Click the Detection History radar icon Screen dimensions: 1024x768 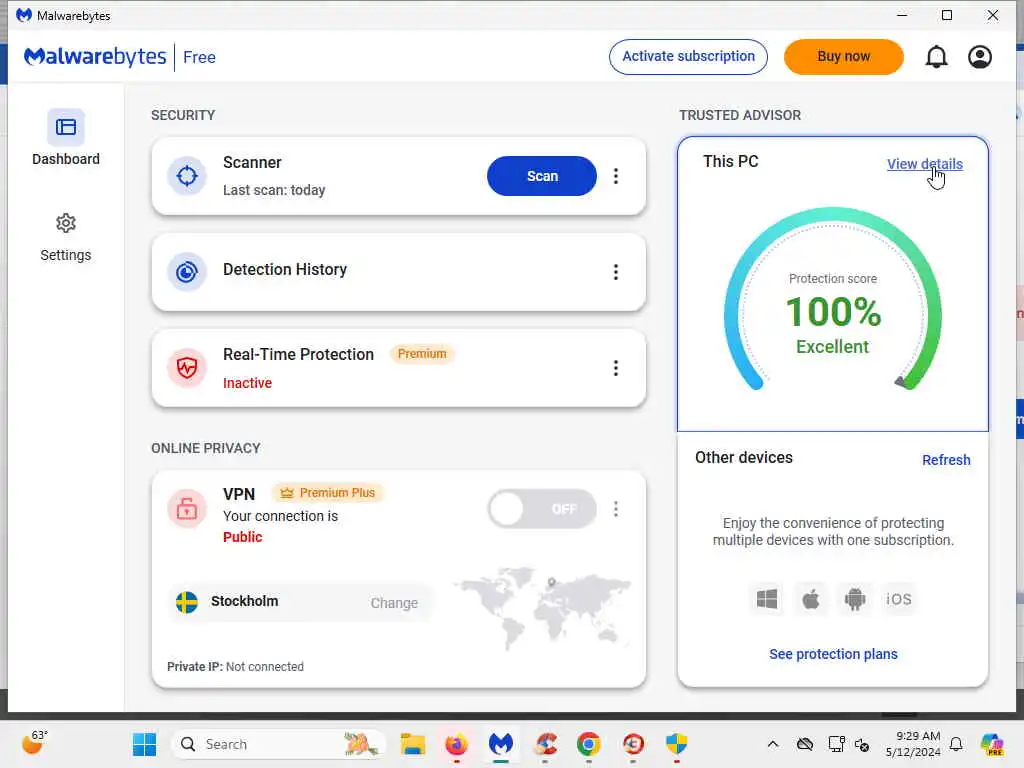(187, 272)
